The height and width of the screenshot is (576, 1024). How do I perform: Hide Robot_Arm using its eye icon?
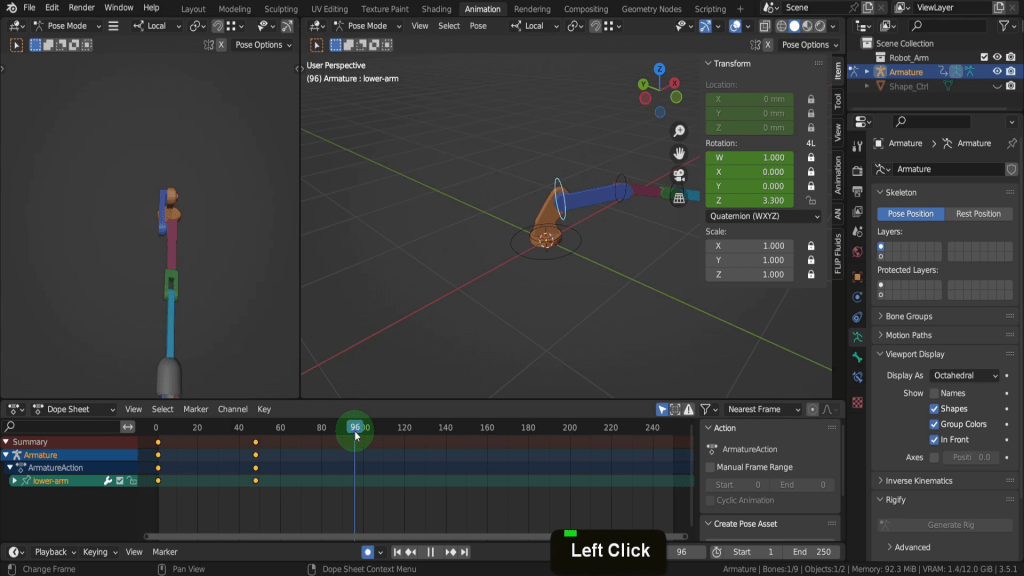997,57
